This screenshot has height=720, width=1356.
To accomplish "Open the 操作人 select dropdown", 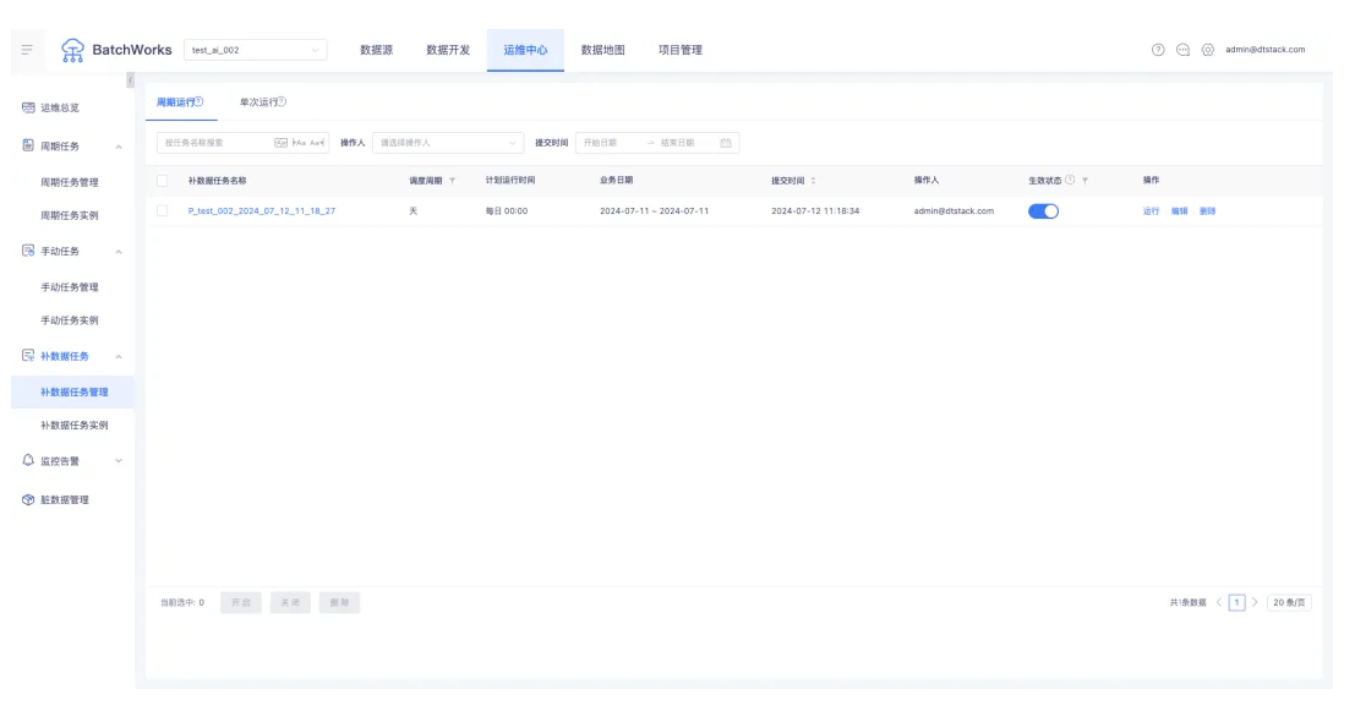I will pyautogui.click(x=448, y=143).
